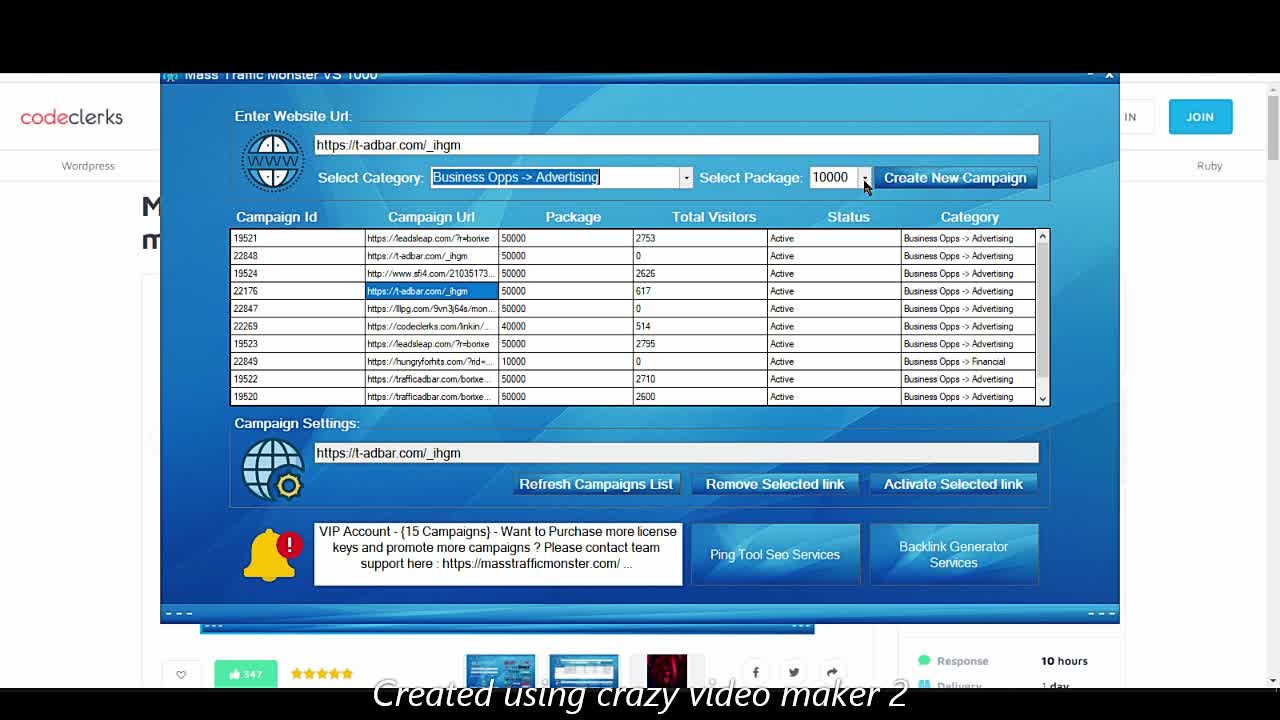1280x720 pixels.
Task: Select campaign row 19523
Action: [x=633, y=344]
